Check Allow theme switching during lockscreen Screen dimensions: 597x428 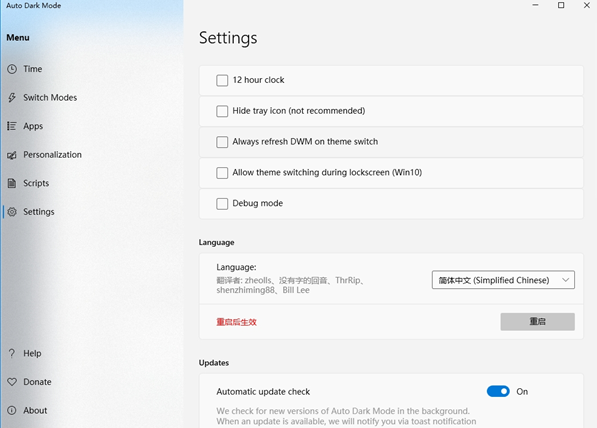pos(222,173)
